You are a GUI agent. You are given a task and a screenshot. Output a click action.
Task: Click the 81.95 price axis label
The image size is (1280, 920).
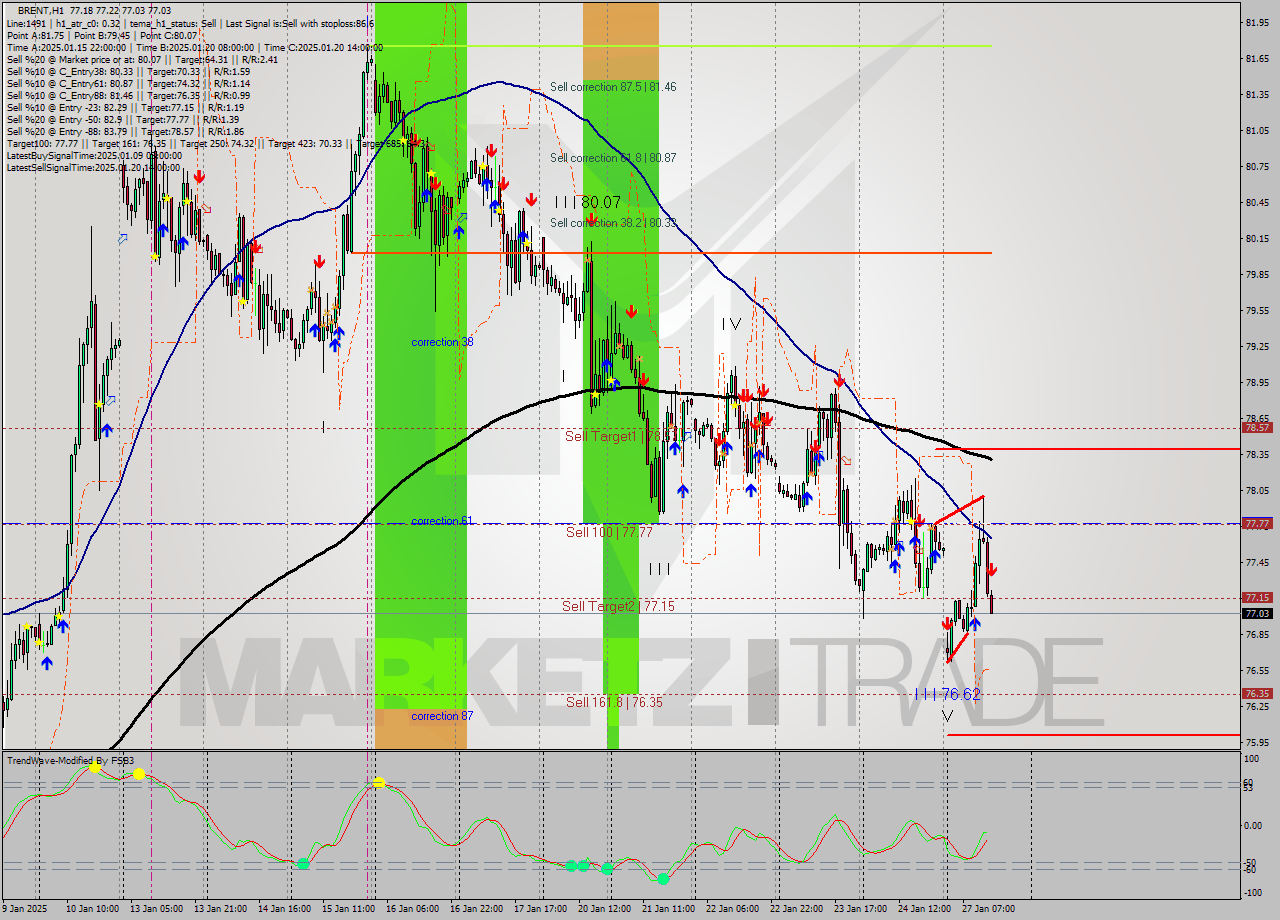coord(1257,22)
